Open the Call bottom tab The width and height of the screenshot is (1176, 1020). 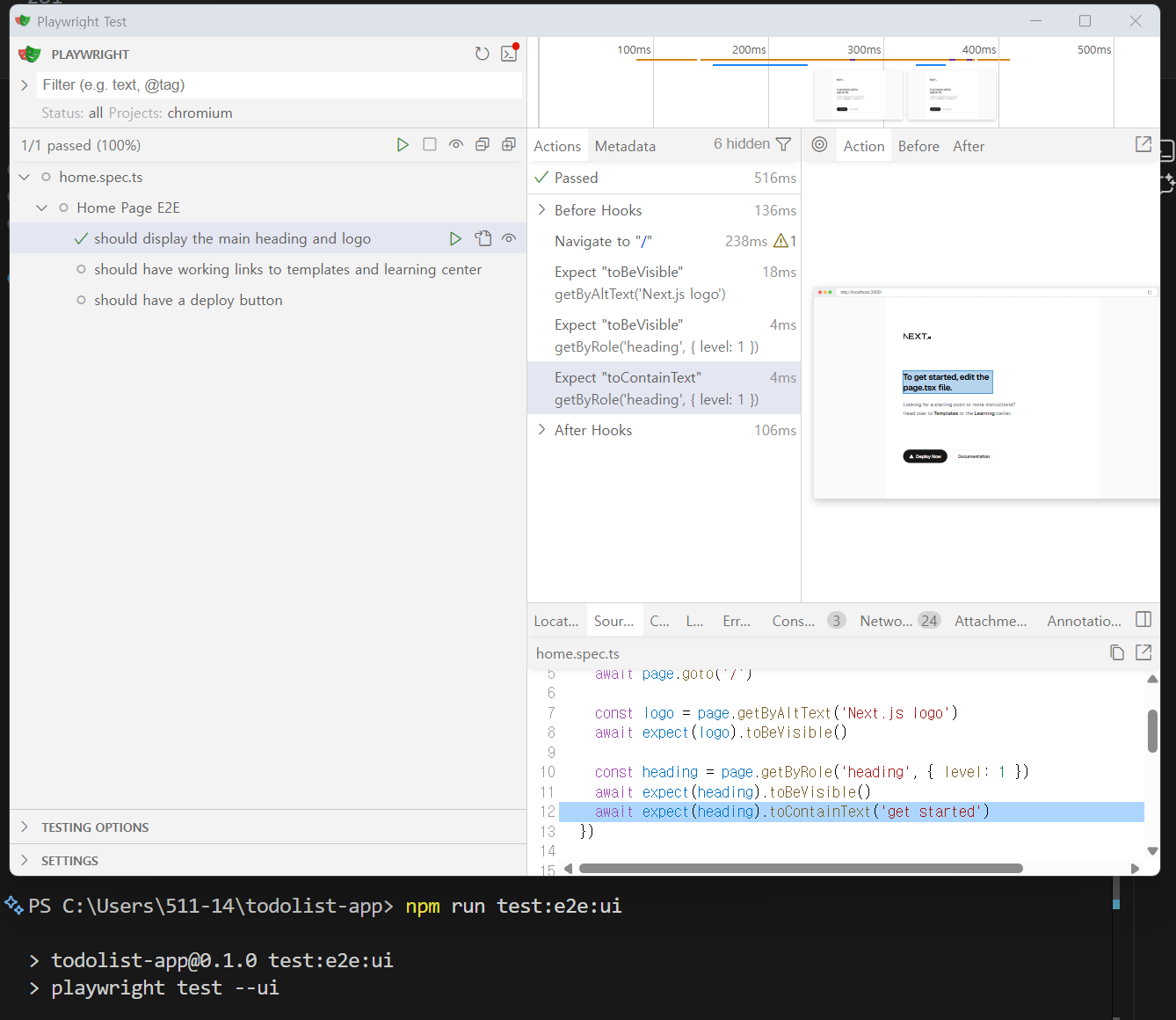click(660, 621)
